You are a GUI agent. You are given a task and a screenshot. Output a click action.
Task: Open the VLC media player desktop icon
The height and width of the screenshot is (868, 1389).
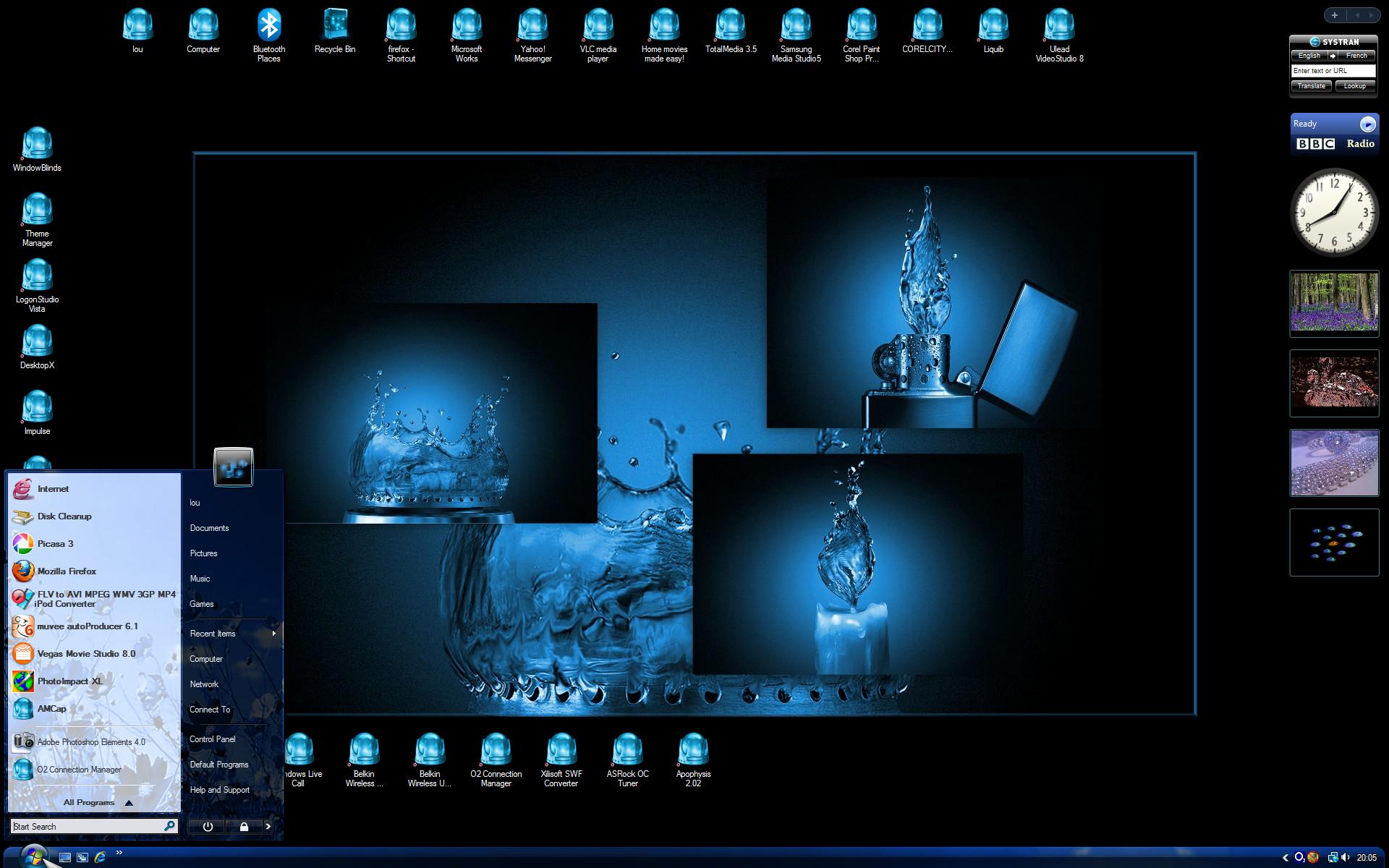[x=598, y=35]
